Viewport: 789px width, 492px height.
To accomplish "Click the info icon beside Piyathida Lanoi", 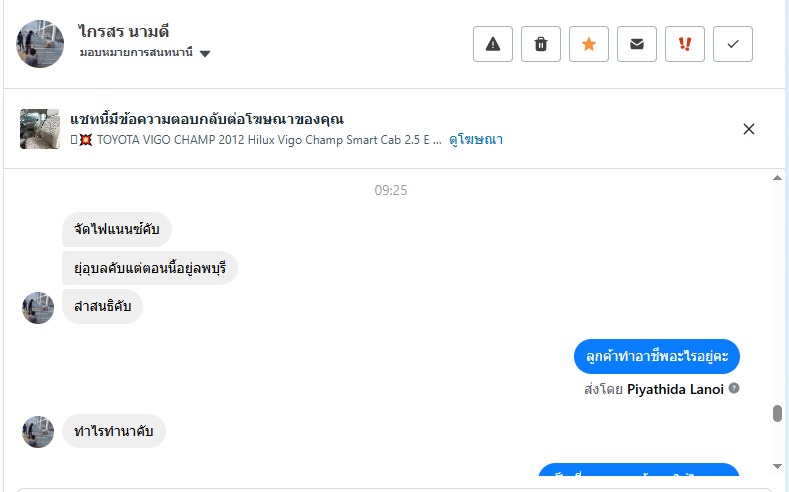I will pos(735,388).
